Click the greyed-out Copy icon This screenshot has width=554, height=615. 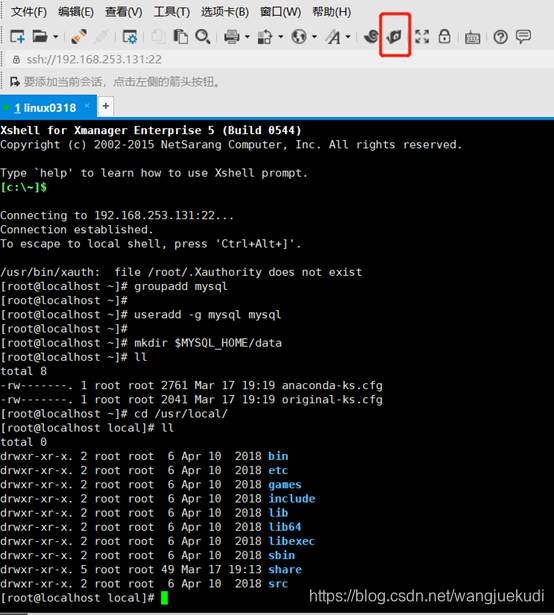[x=158, y=36]
